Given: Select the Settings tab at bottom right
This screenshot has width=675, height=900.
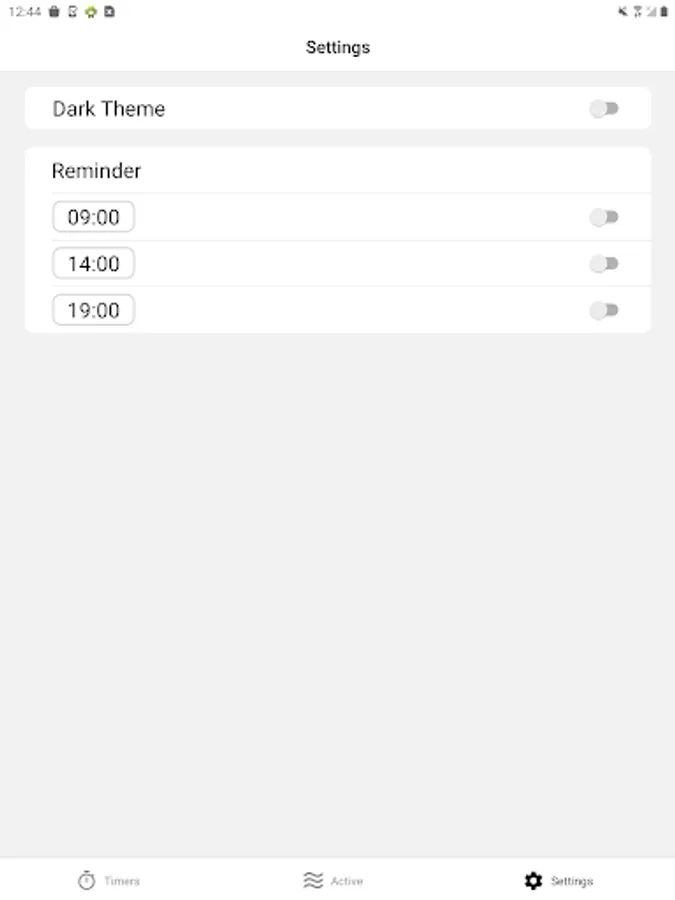Looking at the screenshot, I should (x=562, y=880).
